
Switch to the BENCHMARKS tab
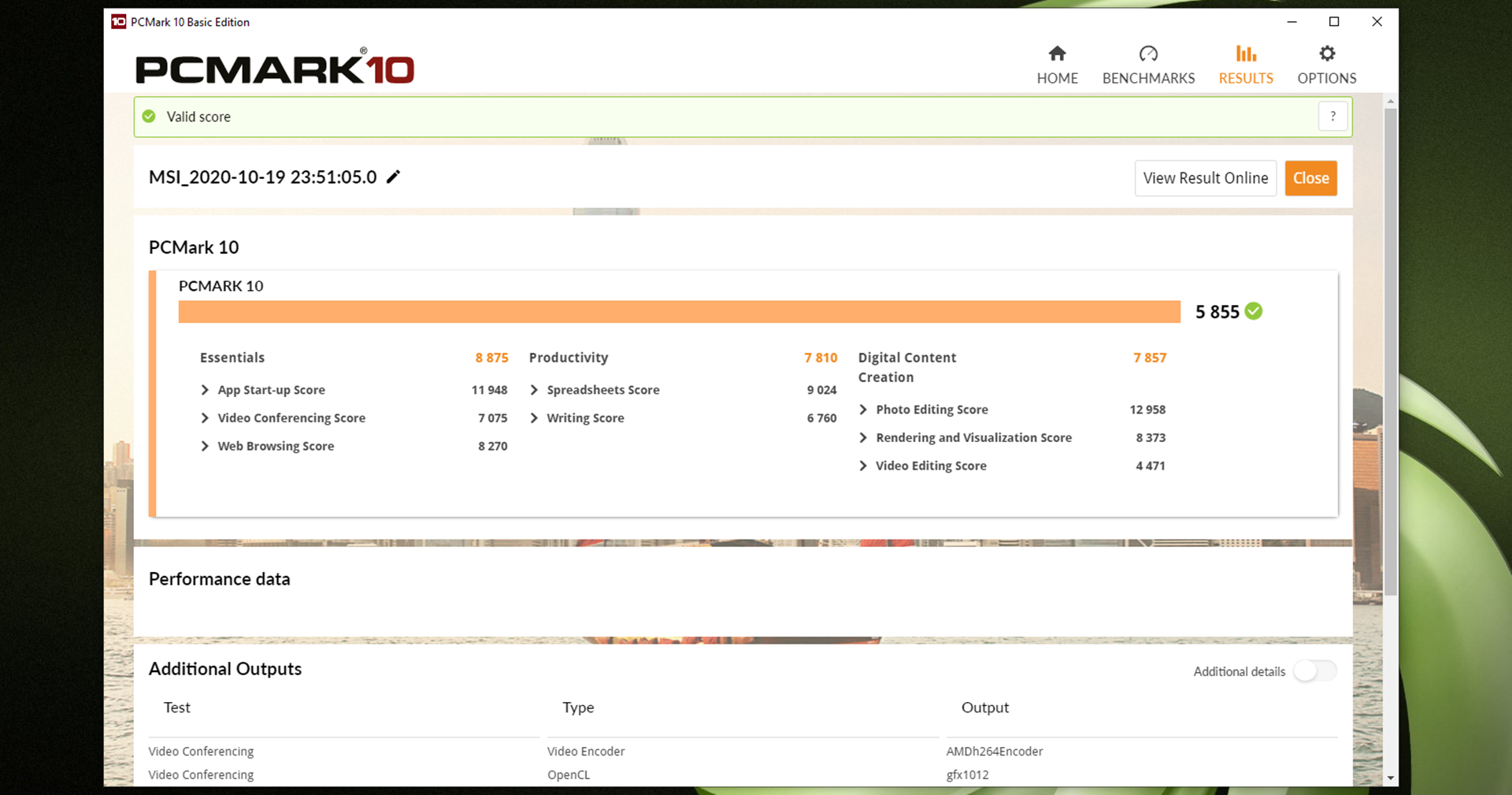click(x=1148, y=65)
